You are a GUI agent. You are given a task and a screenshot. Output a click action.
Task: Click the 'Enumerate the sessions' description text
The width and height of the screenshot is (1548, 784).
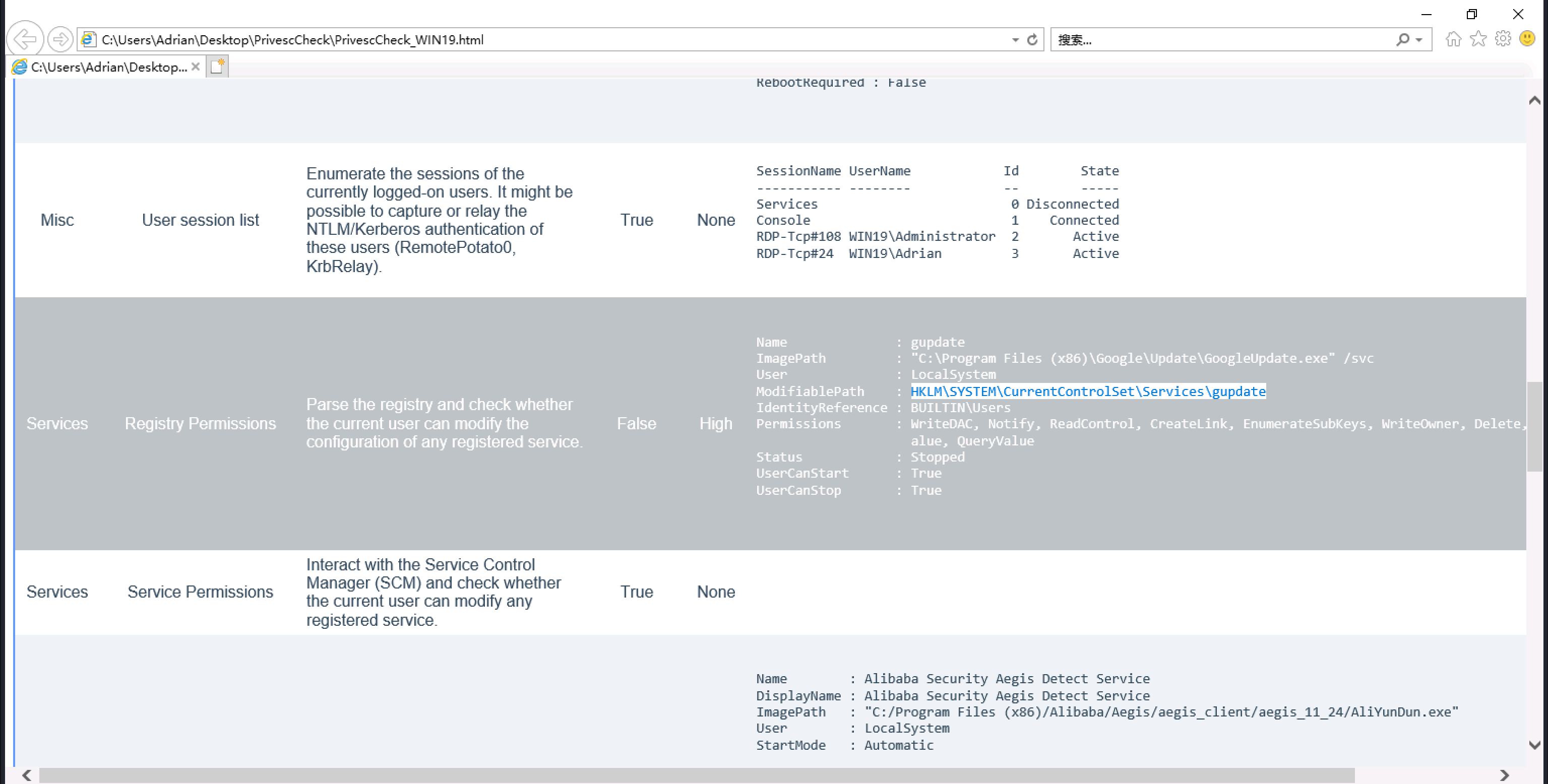(439, 220)
